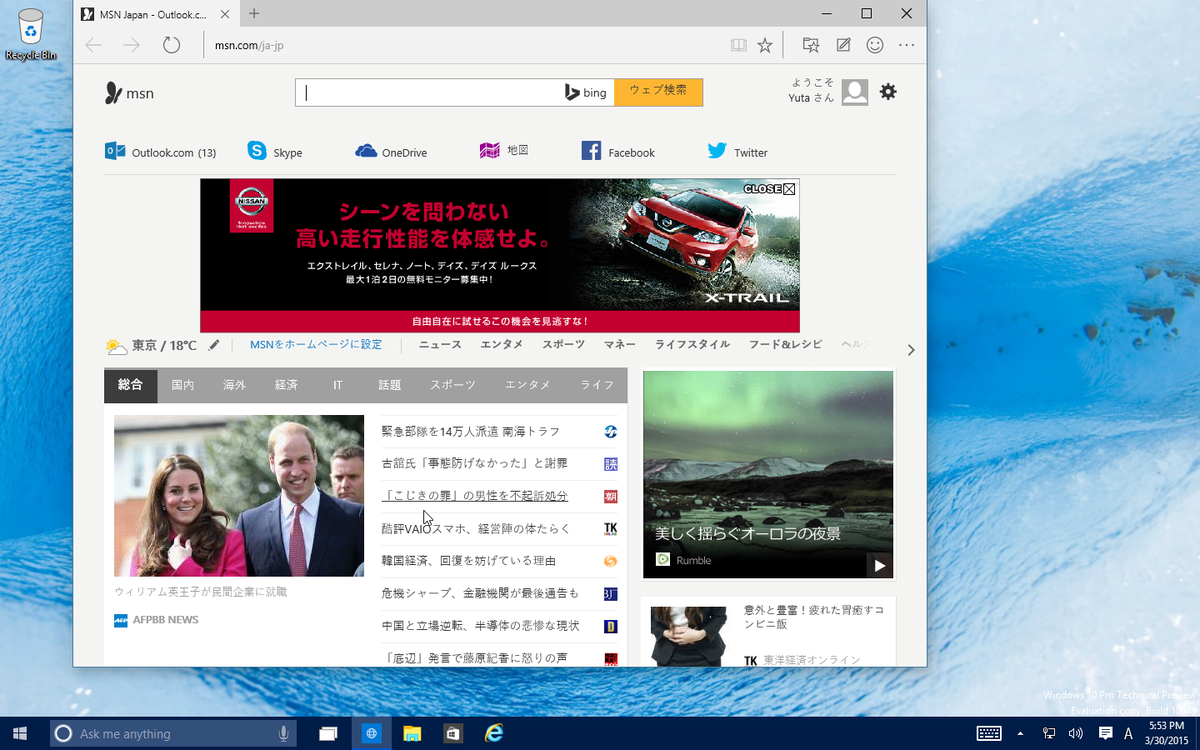Open ニュース in navigation bar

coord(440,345)
